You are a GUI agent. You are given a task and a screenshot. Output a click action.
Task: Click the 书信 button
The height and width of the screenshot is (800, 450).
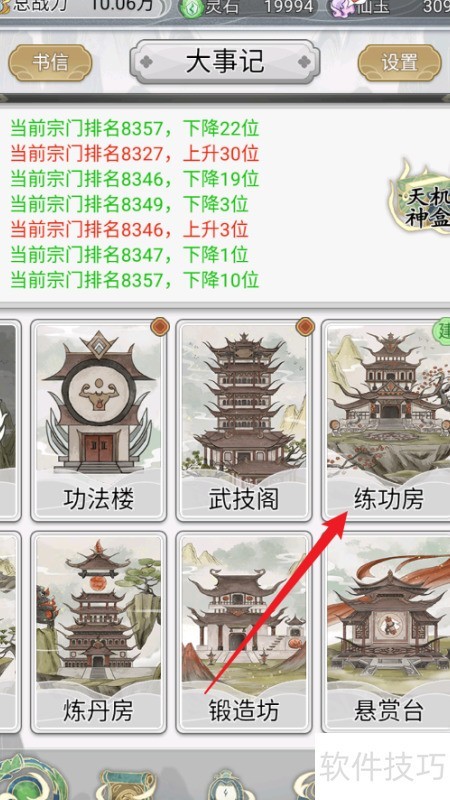[x=50, y=63]
